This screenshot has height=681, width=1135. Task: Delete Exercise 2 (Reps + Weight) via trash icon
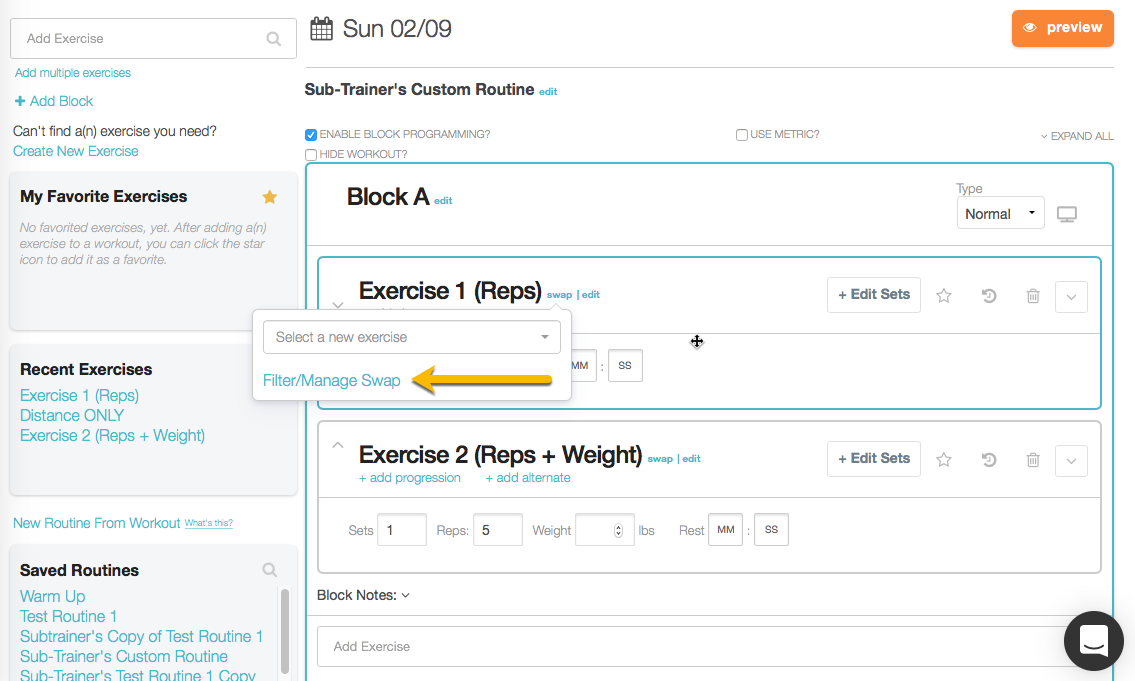click(1033, 460)
